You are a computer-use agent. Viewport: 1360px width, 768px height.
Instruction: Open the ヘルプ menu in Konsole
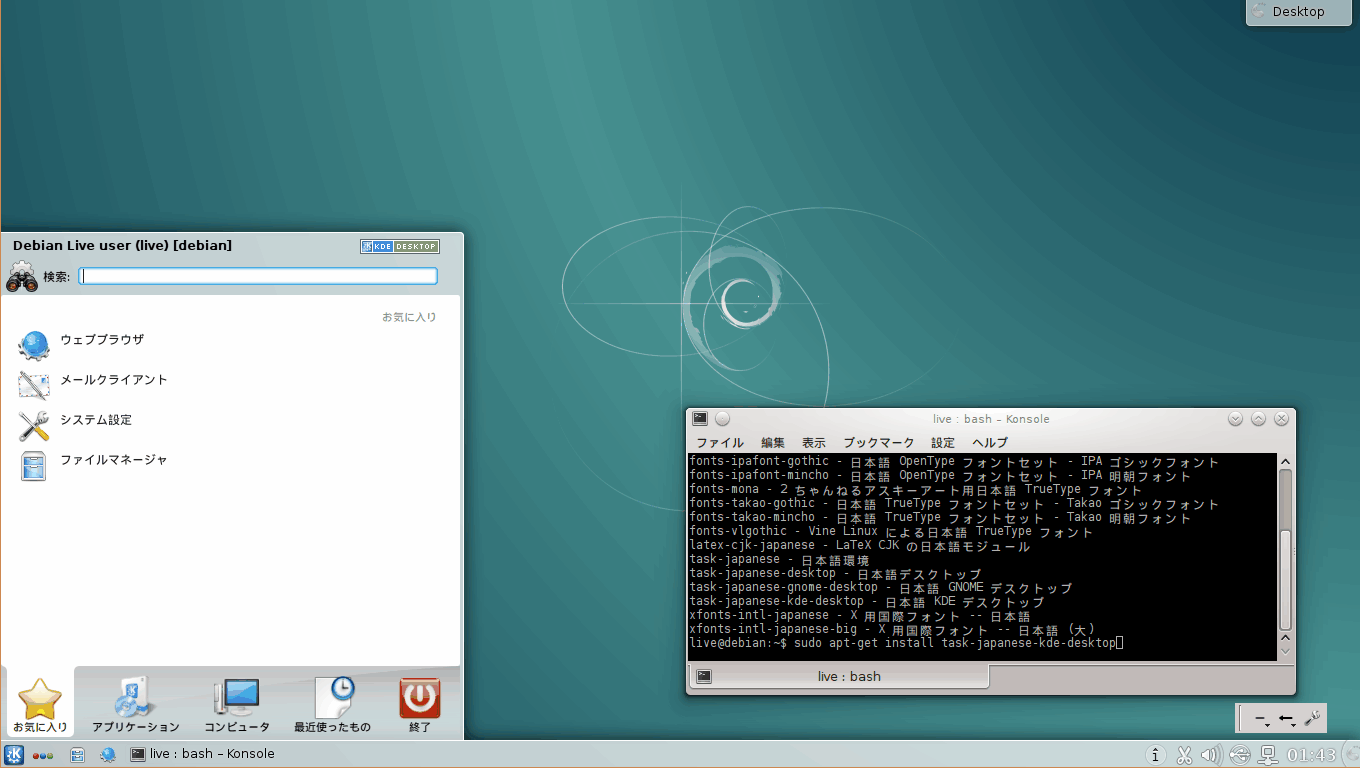pos(990,442)
